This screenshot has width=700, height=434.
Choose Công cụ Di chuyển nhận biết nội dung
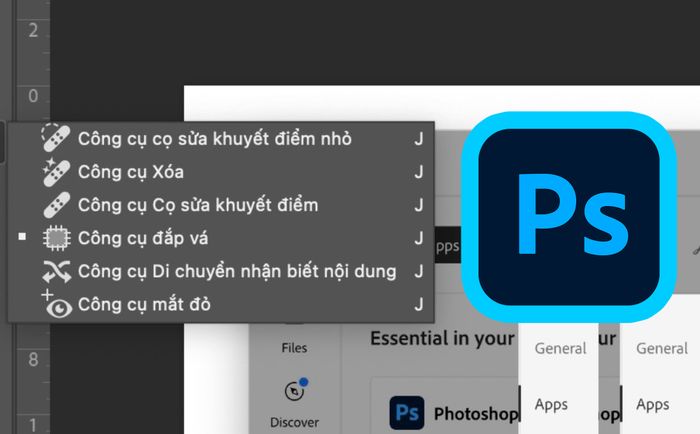coord(221,271)
